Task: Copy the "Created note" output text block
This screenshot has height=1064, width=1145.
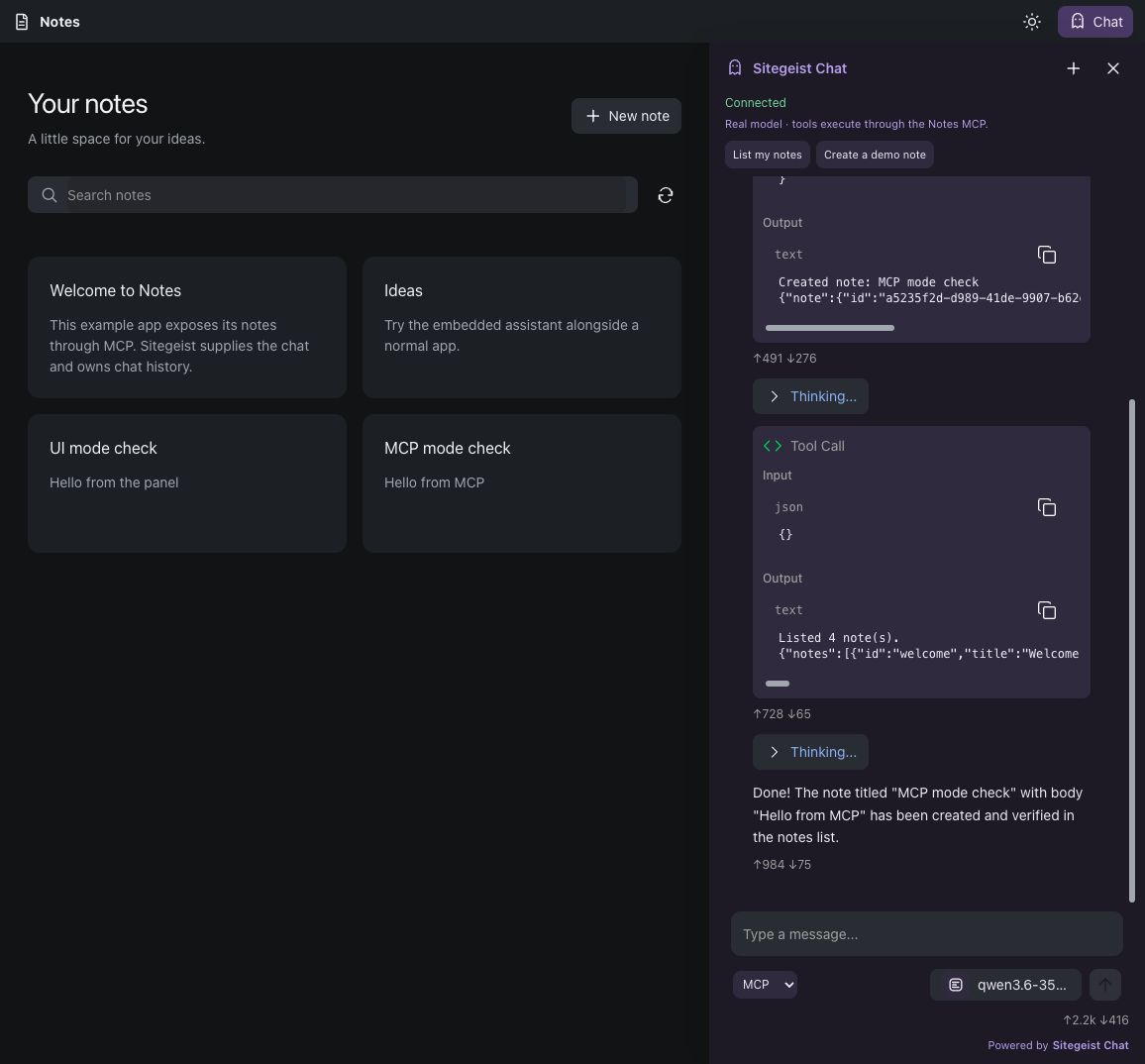Action: click(x=1046, y=255)
